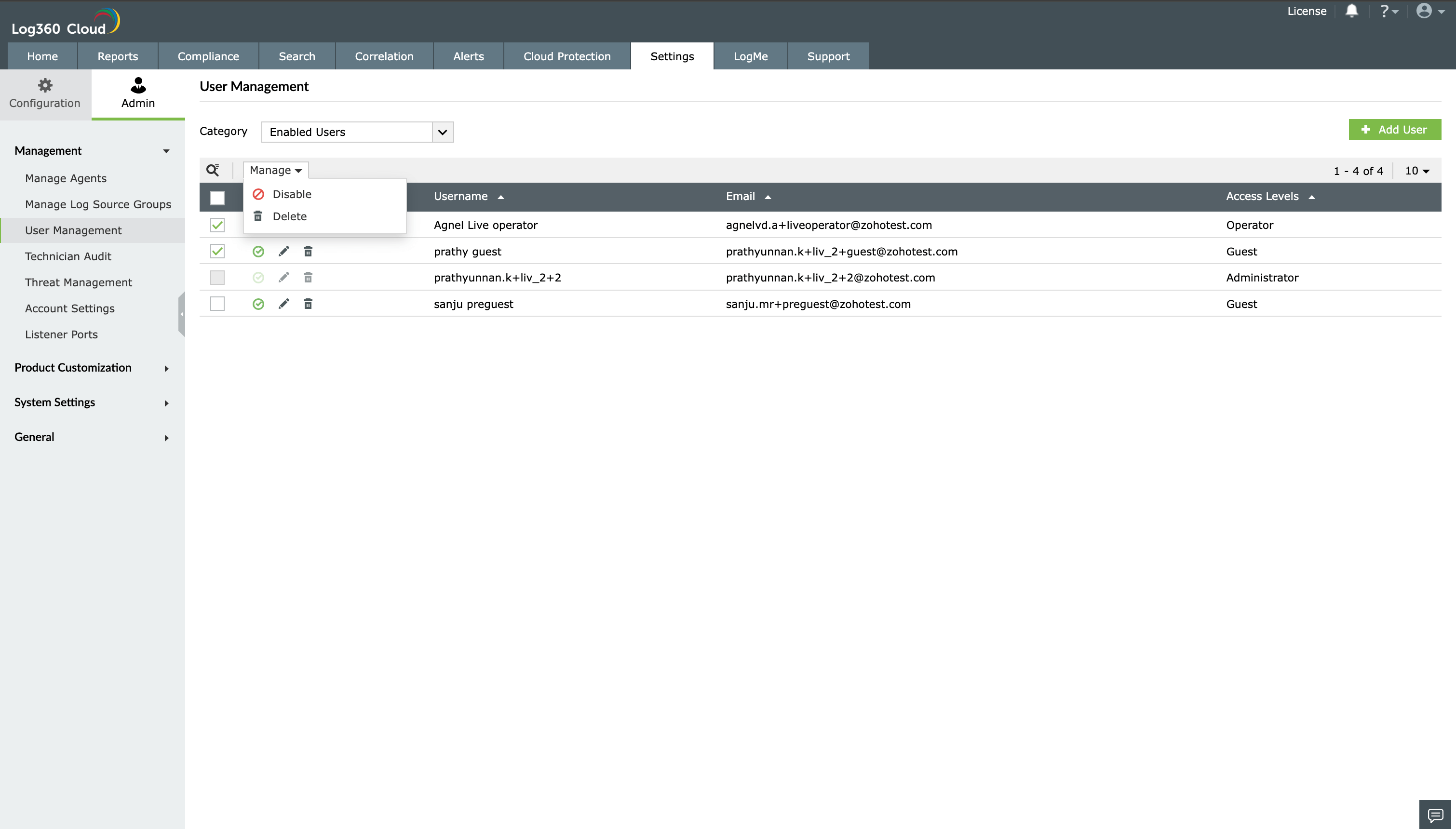
Task: Select the select-all checkbox in table header
Action: click(x=218, y=198)
